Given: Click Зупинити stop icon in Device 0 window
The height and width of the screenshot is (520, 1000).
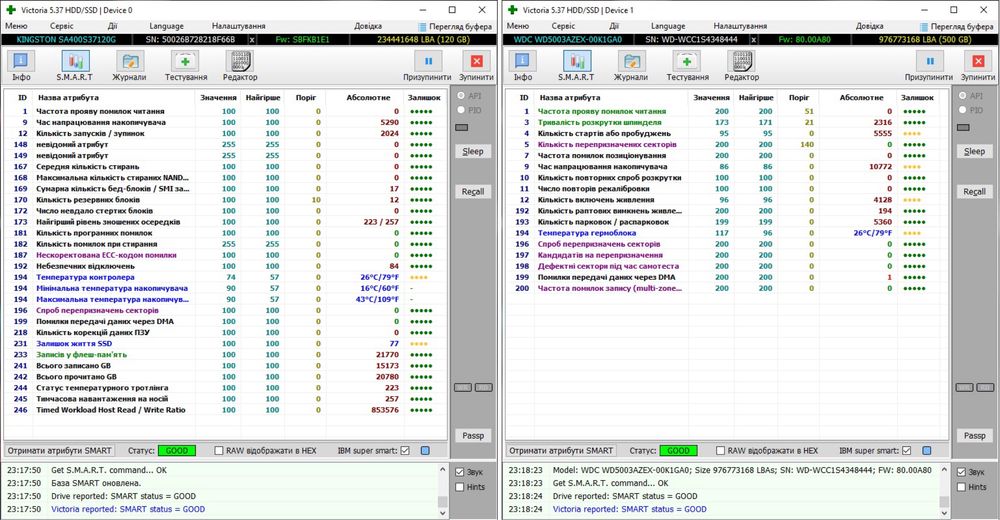Looking at the screenshot, I should [x=476, y=61].
